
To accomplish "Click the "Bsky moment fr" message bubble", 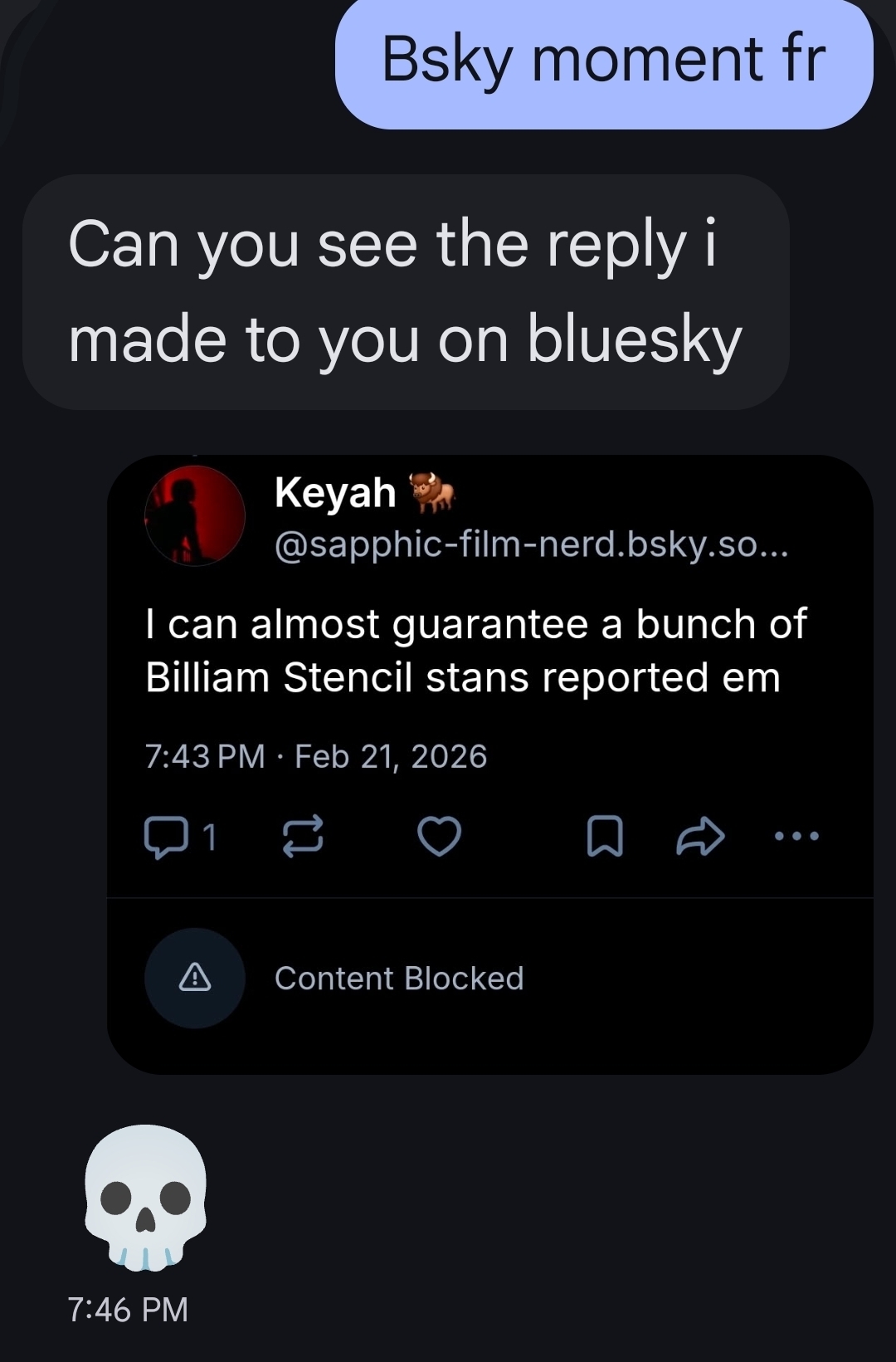I will (x=603, y=60).
